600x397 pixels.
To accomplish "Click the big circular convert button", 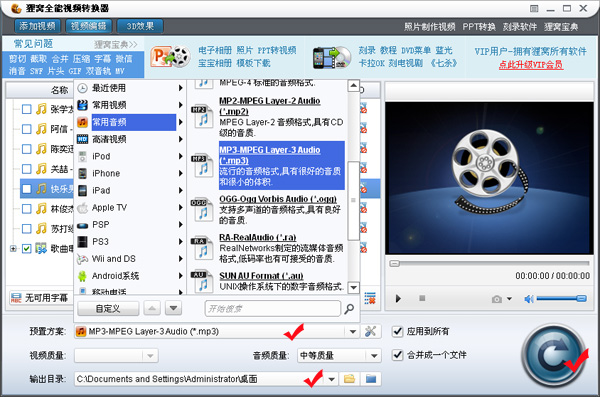I will pos(554,356).
